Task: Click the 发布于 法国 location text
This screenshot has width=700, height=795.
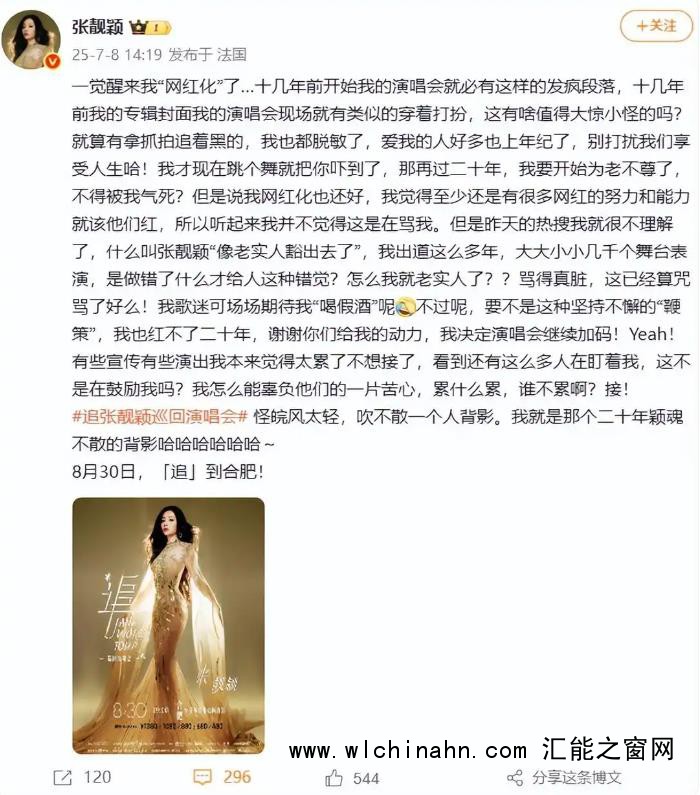Action: coord(208,54)
